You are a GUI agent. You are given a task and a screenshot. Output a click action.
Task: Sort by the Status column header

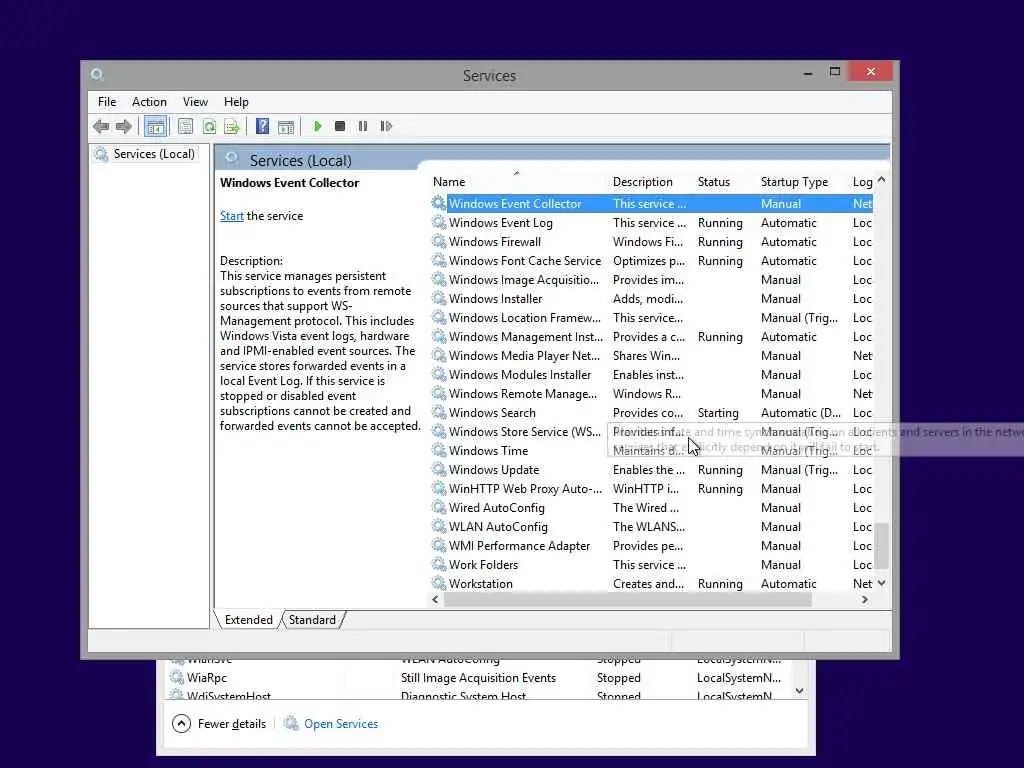click(725, 182)
